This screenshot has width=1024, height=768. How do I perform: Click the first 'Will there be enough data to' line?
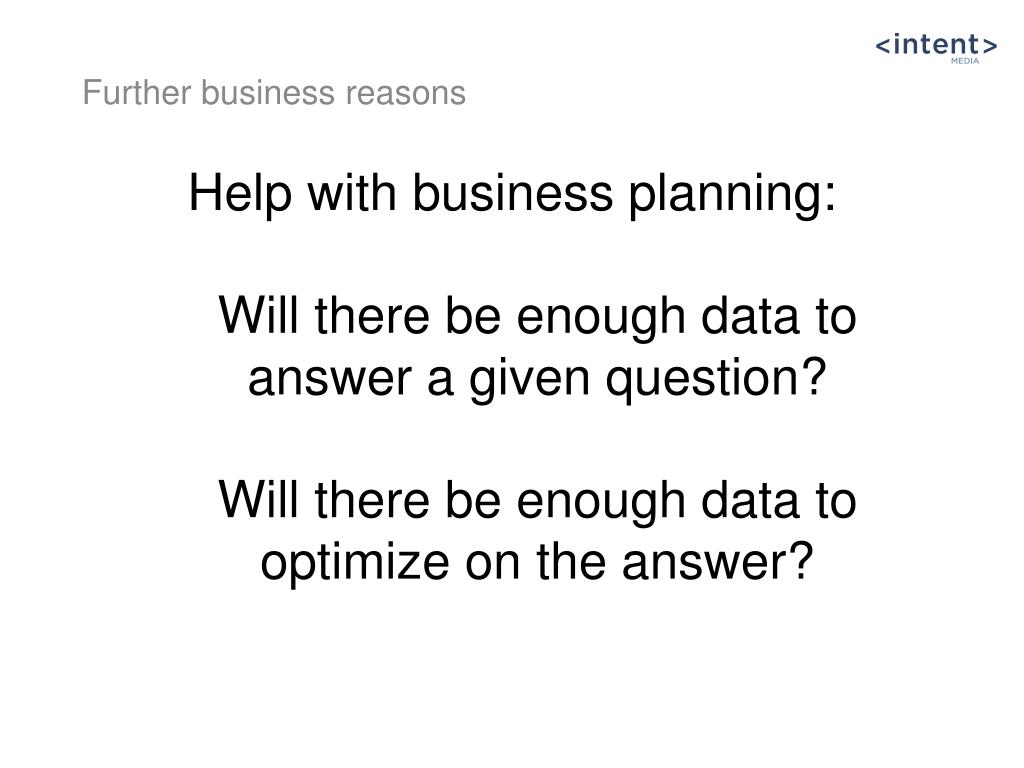coord(537,316)
